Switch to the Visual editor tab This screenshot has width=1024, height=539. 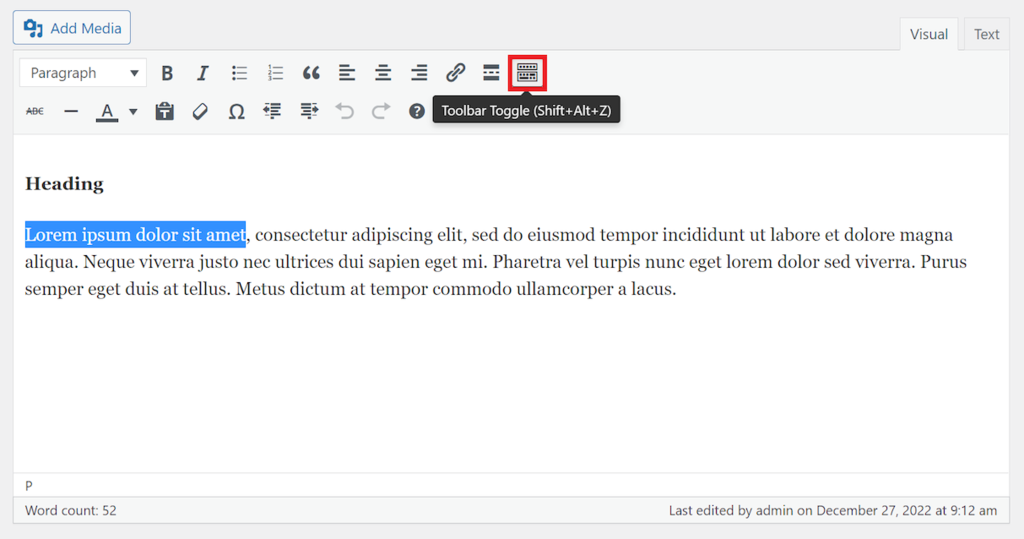tap(928, 34)
